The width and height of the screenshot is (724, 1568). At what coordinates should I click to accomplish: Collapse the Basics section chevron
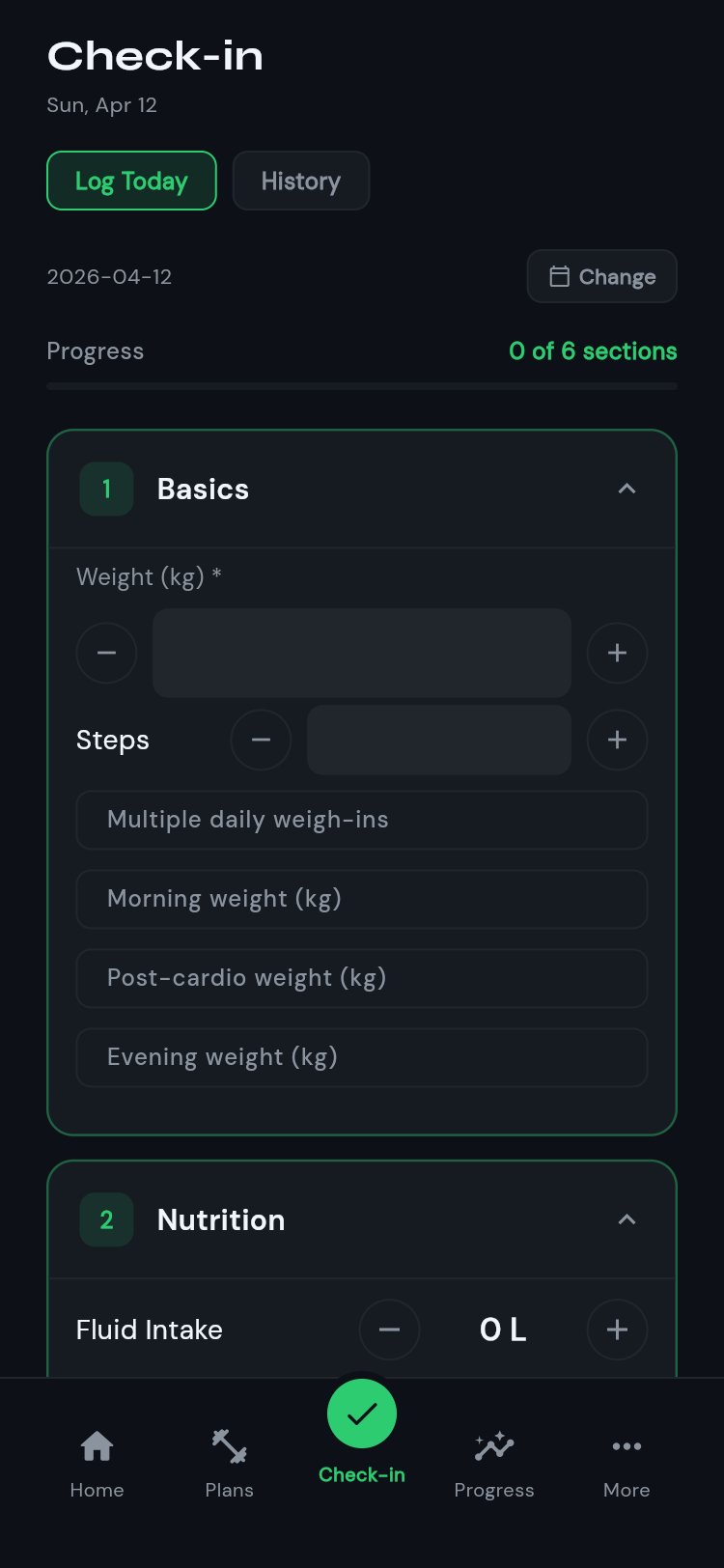(627, 489)
